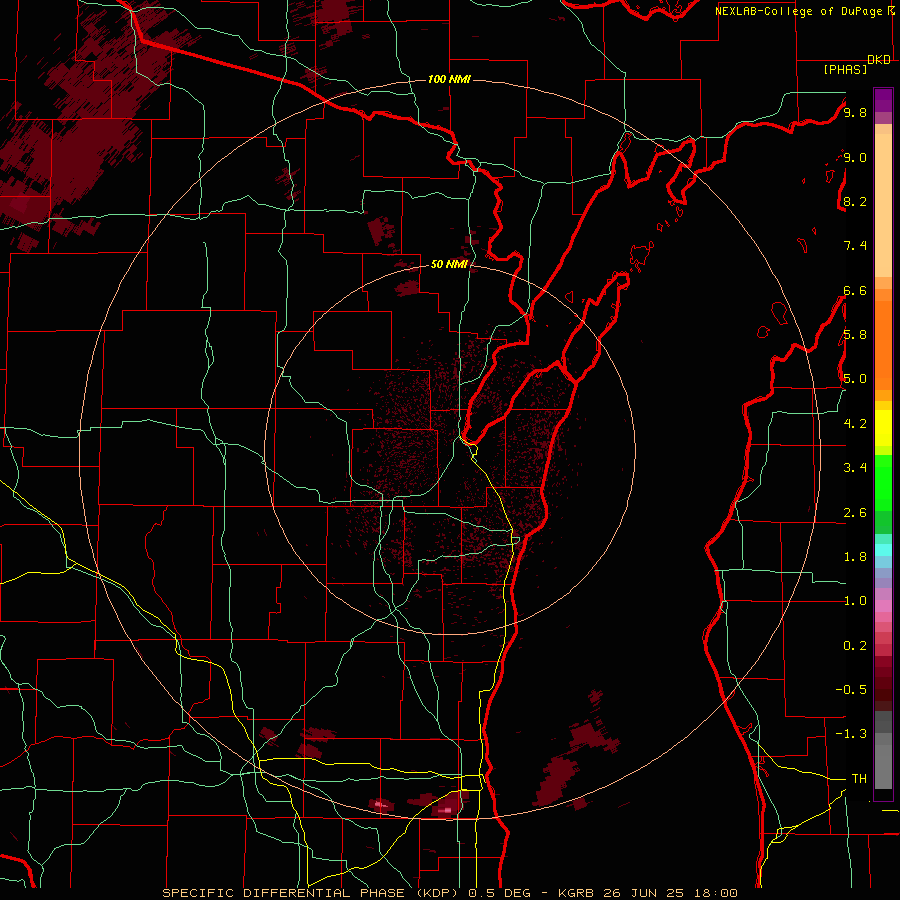Click the purple segment at the color bar top

coord(883,100)
